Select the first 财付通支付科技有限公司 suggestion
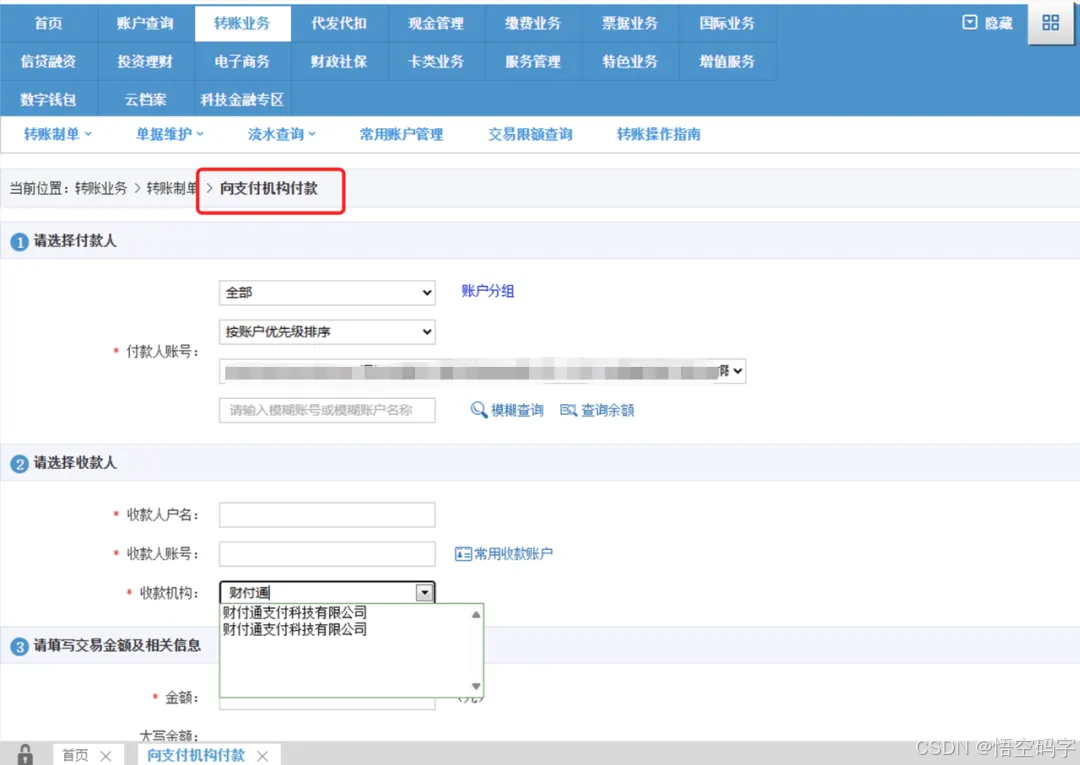The height and width of the screenshot is (765, 1080). coord(295,612)
